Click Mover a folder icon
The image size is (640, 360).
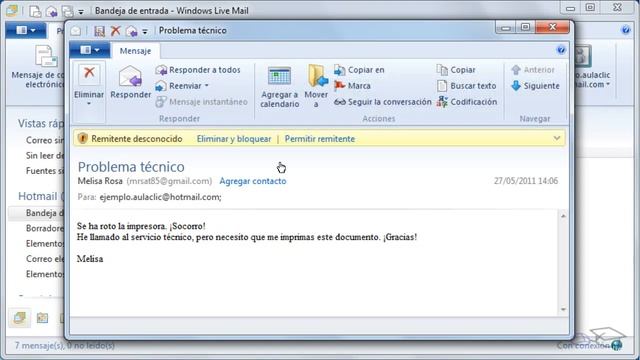click(317, 76)
